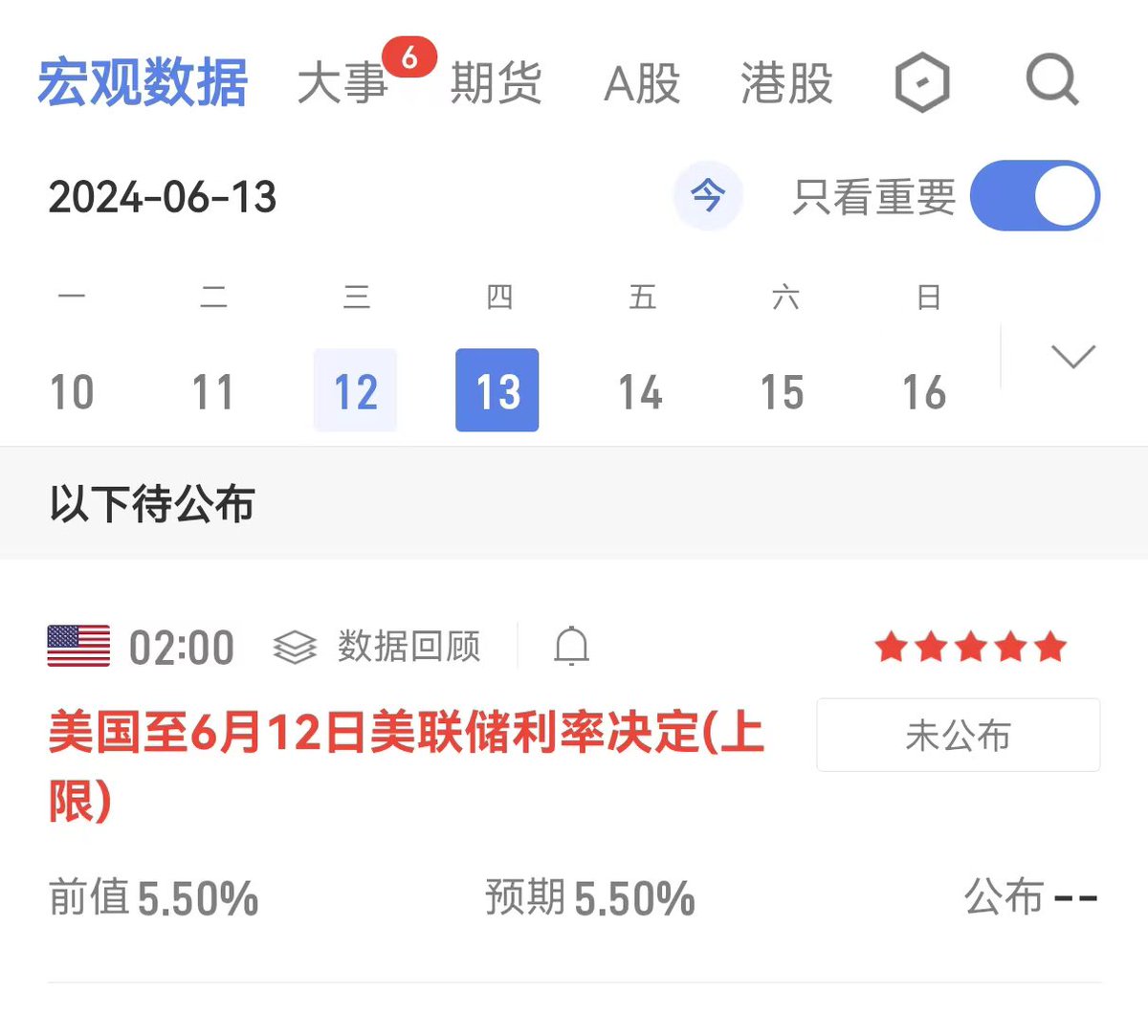Tap the red 6 notification badge
Image resolution: width=1148 pixels, height=1036 pixels.
(409, 58)
